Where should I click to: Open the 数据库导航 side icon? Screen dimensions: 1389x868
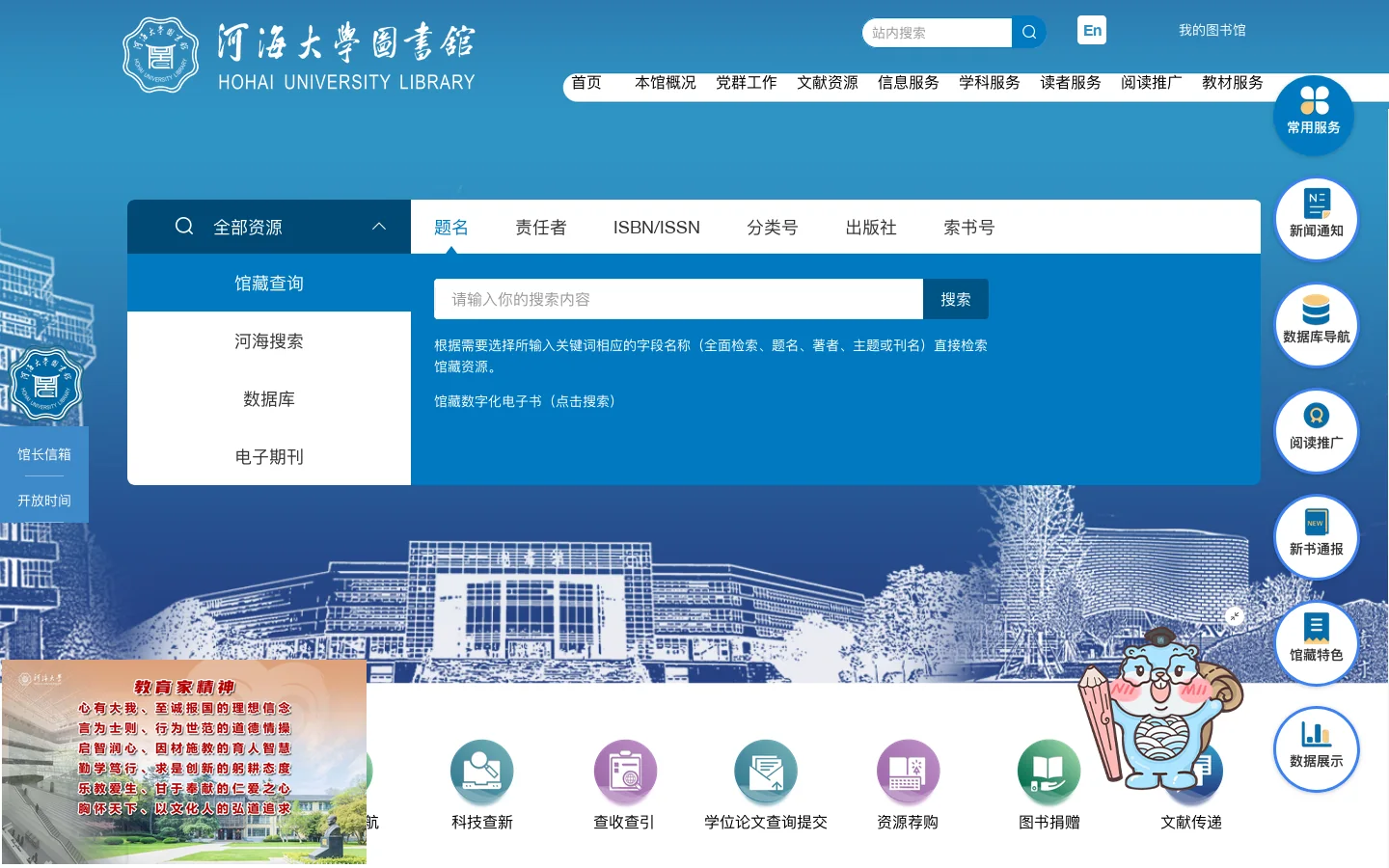[1317, 325]
